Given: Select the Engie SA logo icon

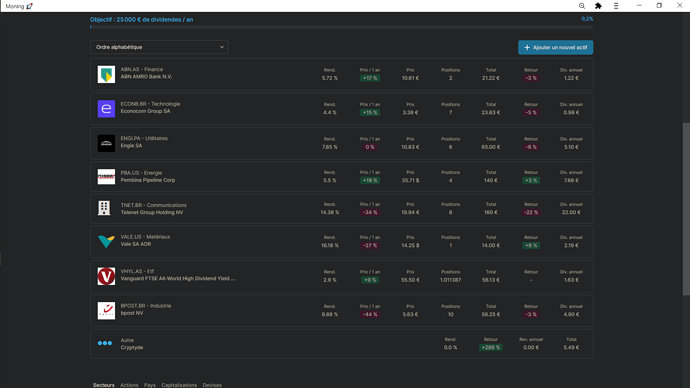Looking at the screenshot, I should (x=106, y=143).
